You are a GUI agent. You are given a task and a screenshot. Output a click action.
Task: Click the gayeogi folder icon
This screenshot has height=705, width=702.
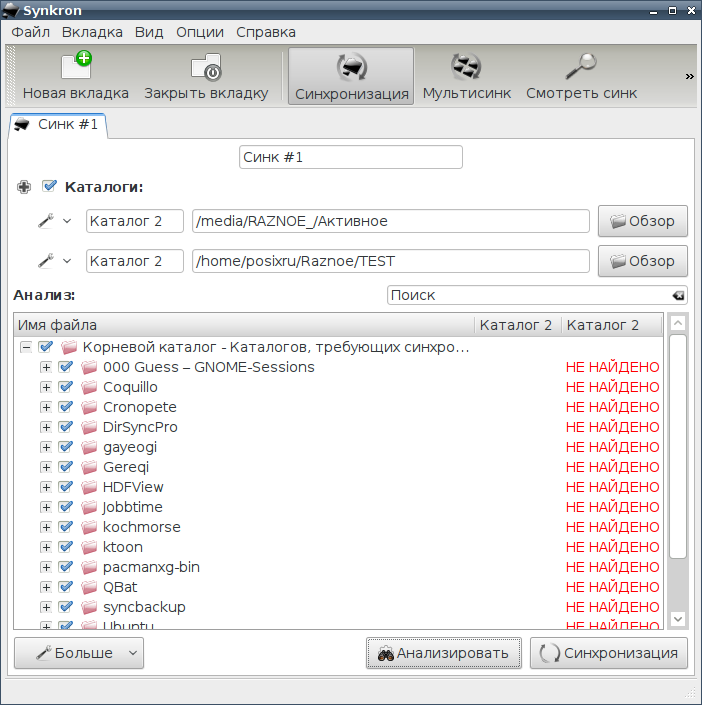click(x=89, y=447)
